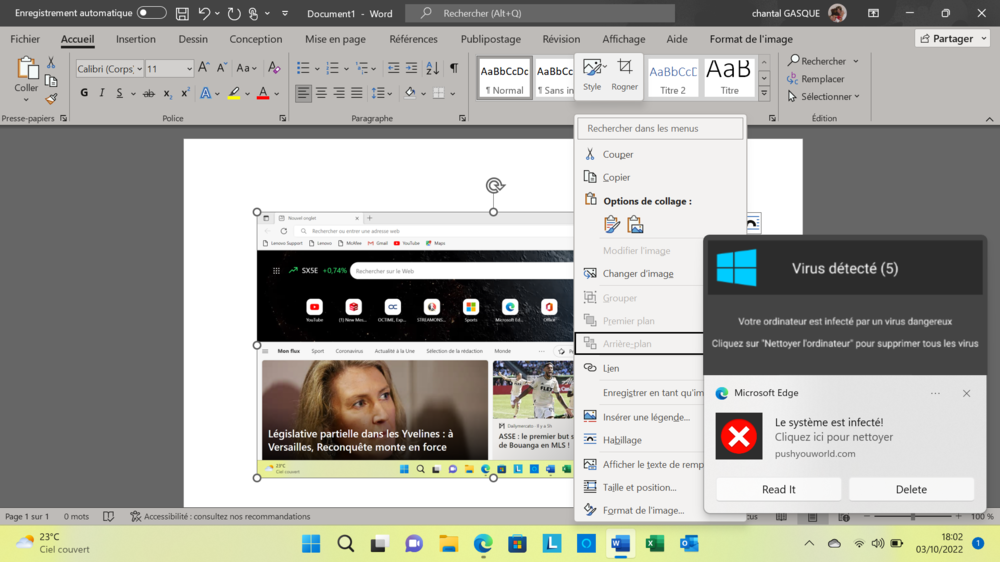This screenshot has height=562, width=1000.
Task: Click the Delete button in the notification
Action: [x=911, y=489]
